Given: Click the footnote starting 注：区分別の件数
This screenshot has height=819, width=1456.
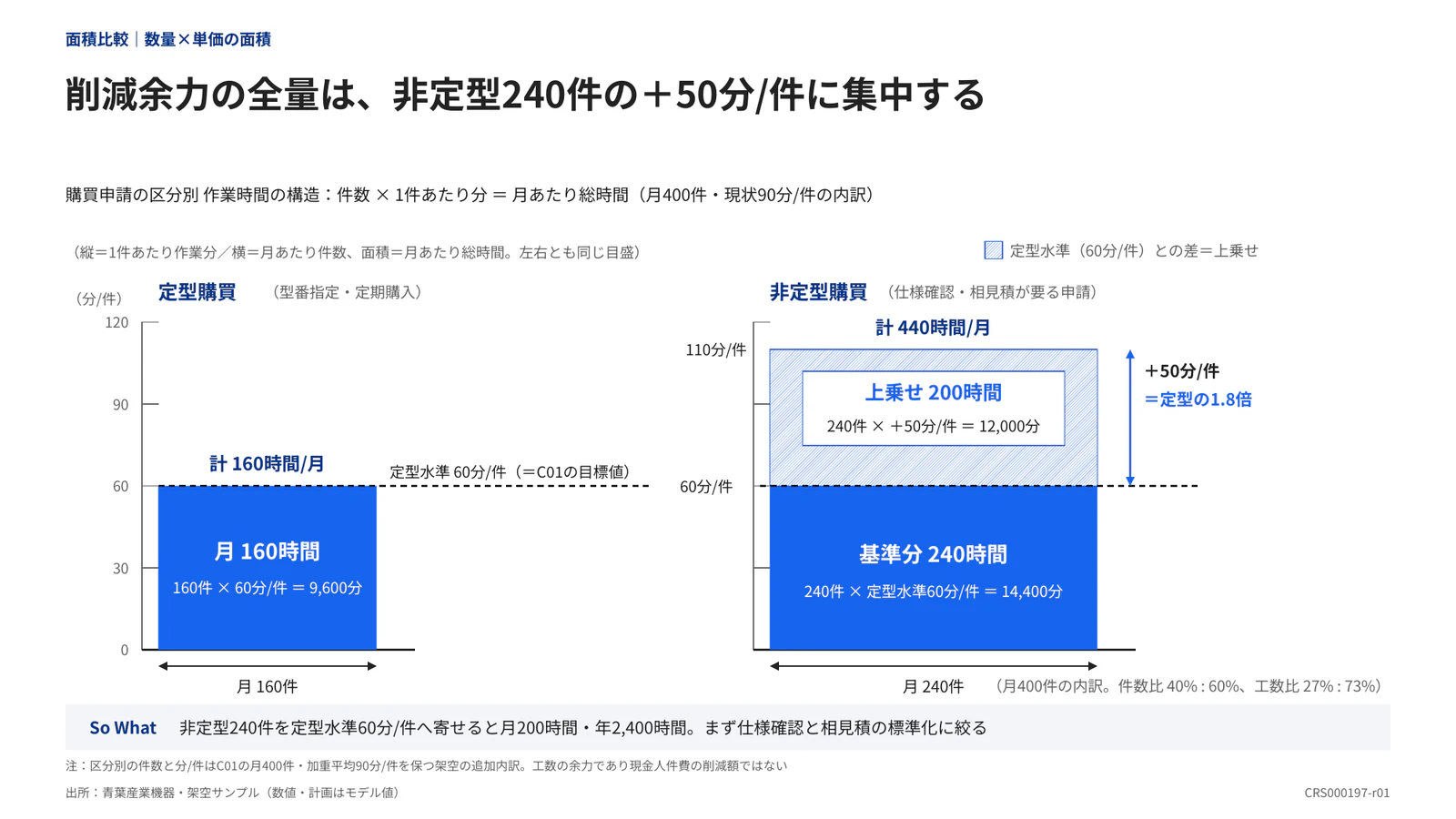Looking at the screenshot, I should [x=426, y=766].
